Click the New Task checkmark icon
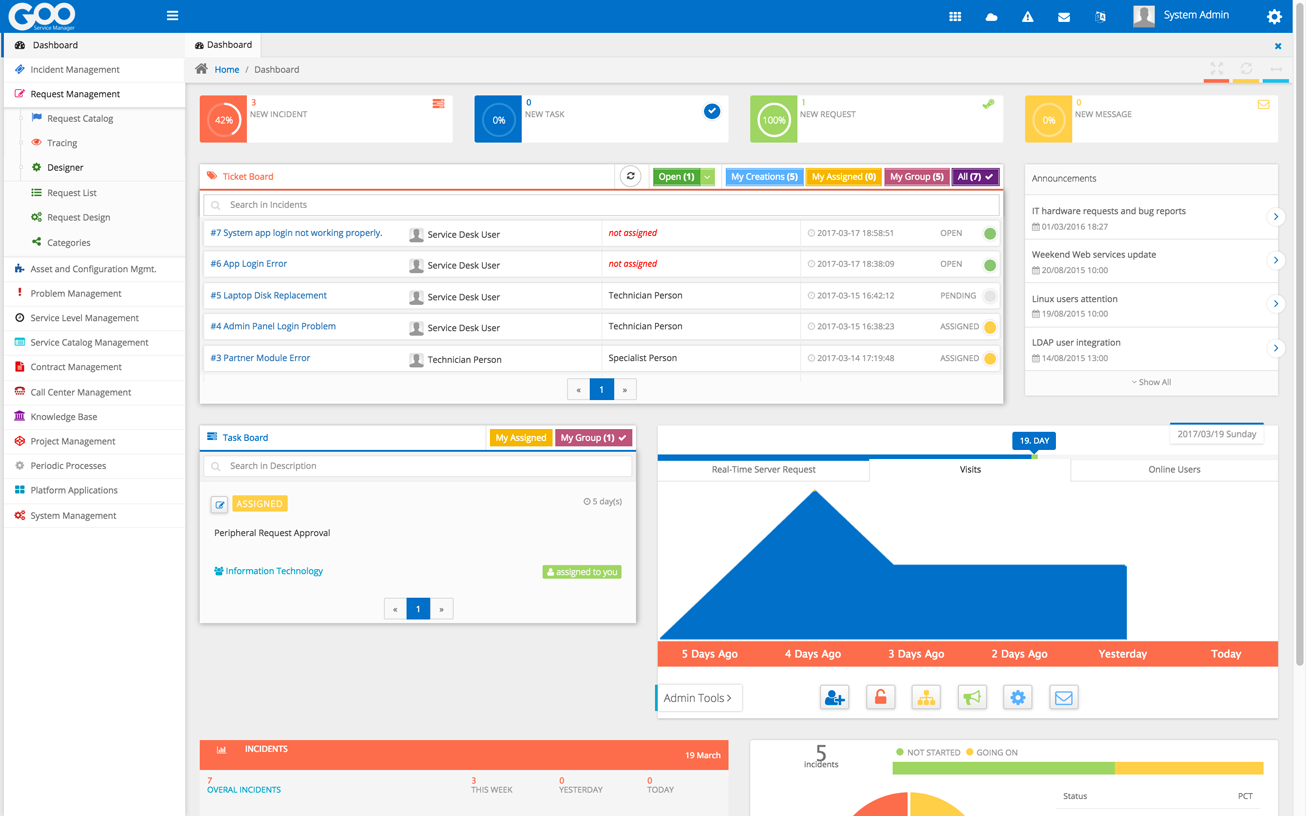This screenshot has height=816, width=1306. coord(712,111)
